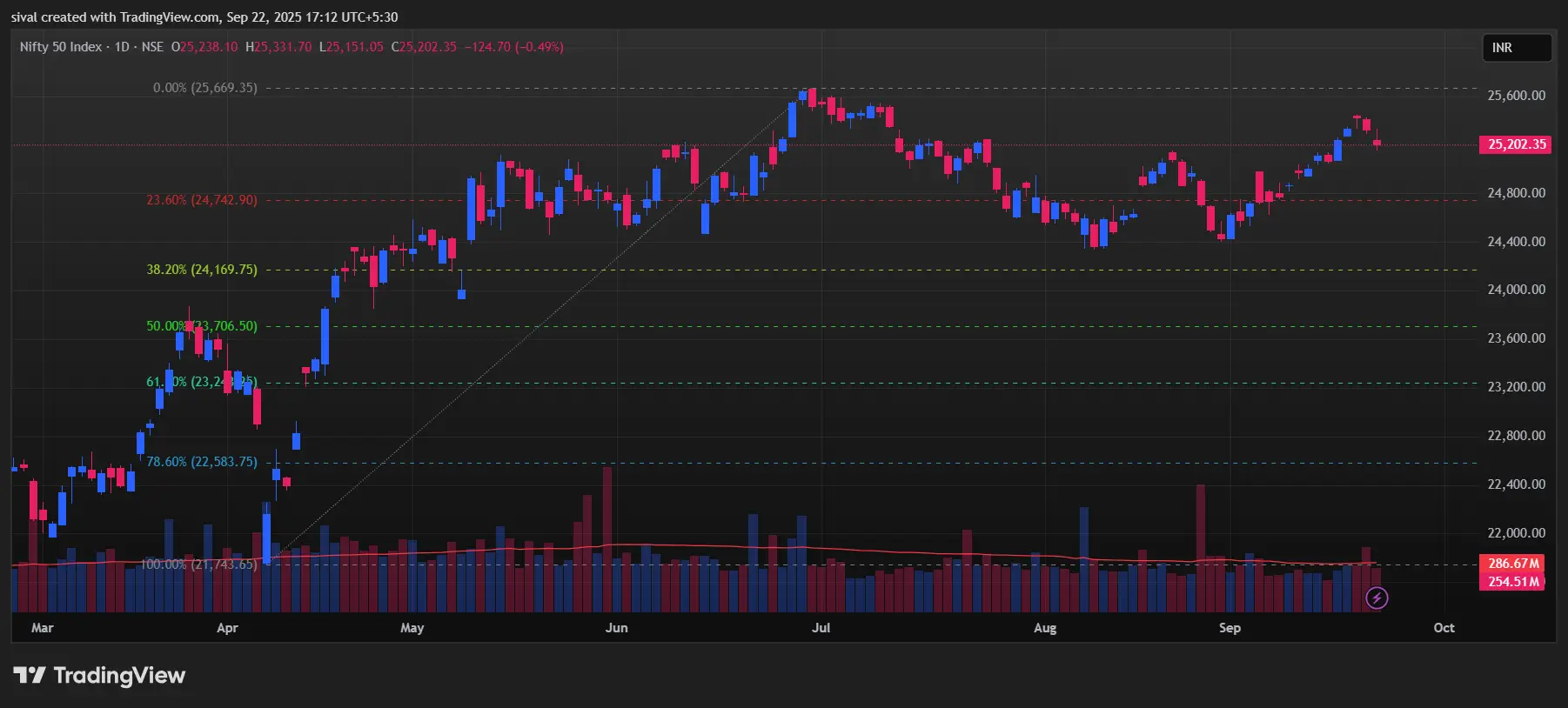Click the 254.51 M volume tag
The width and height of the screenshot is (1568, 708).
click(x=1512, y=582)
